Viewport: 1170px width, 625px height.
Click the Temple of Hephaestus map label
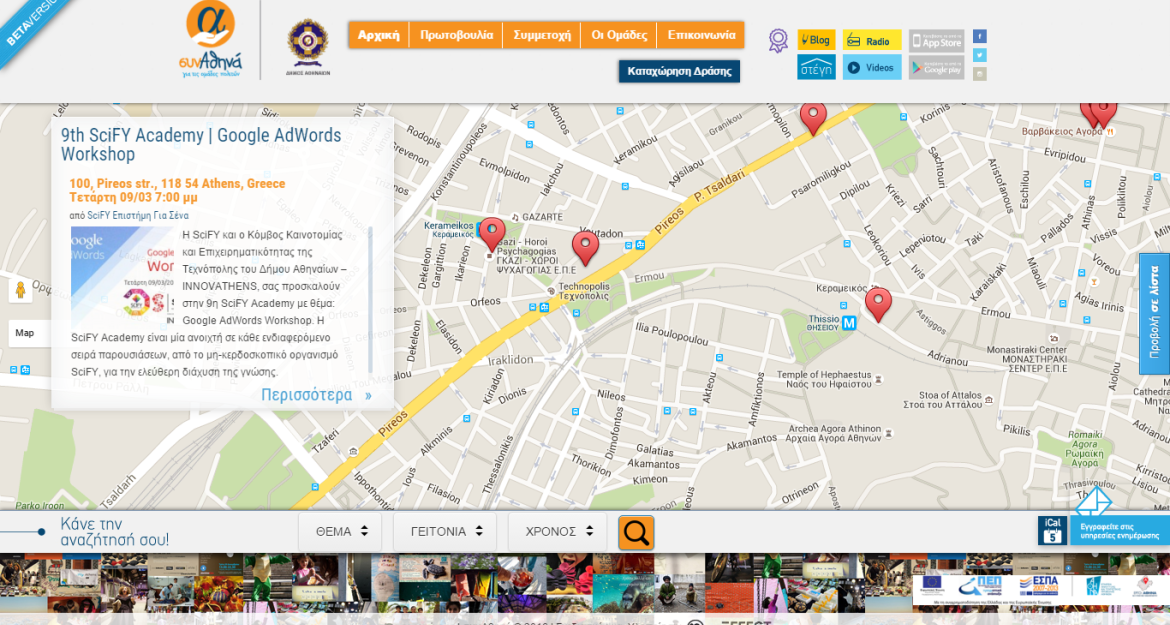pos(824,379)
